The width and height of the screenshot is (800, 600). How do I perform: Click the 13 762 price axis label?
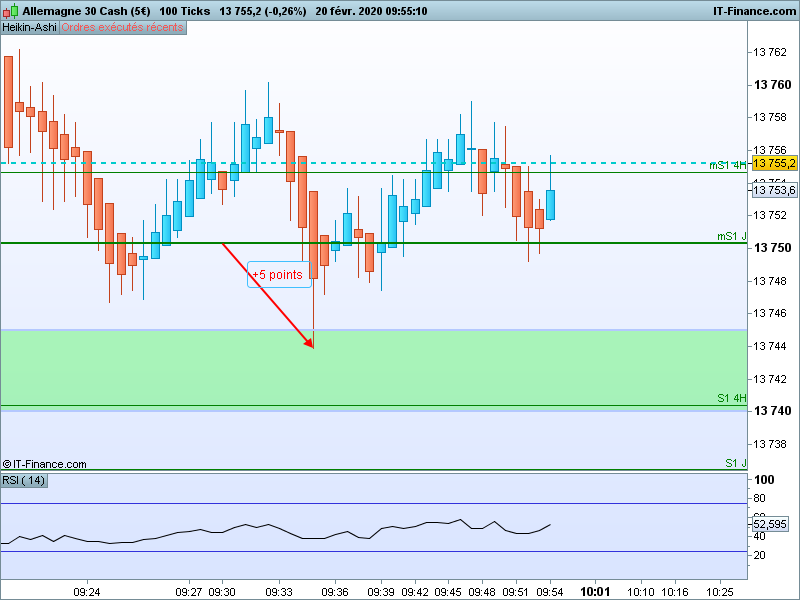pos(770,52)
